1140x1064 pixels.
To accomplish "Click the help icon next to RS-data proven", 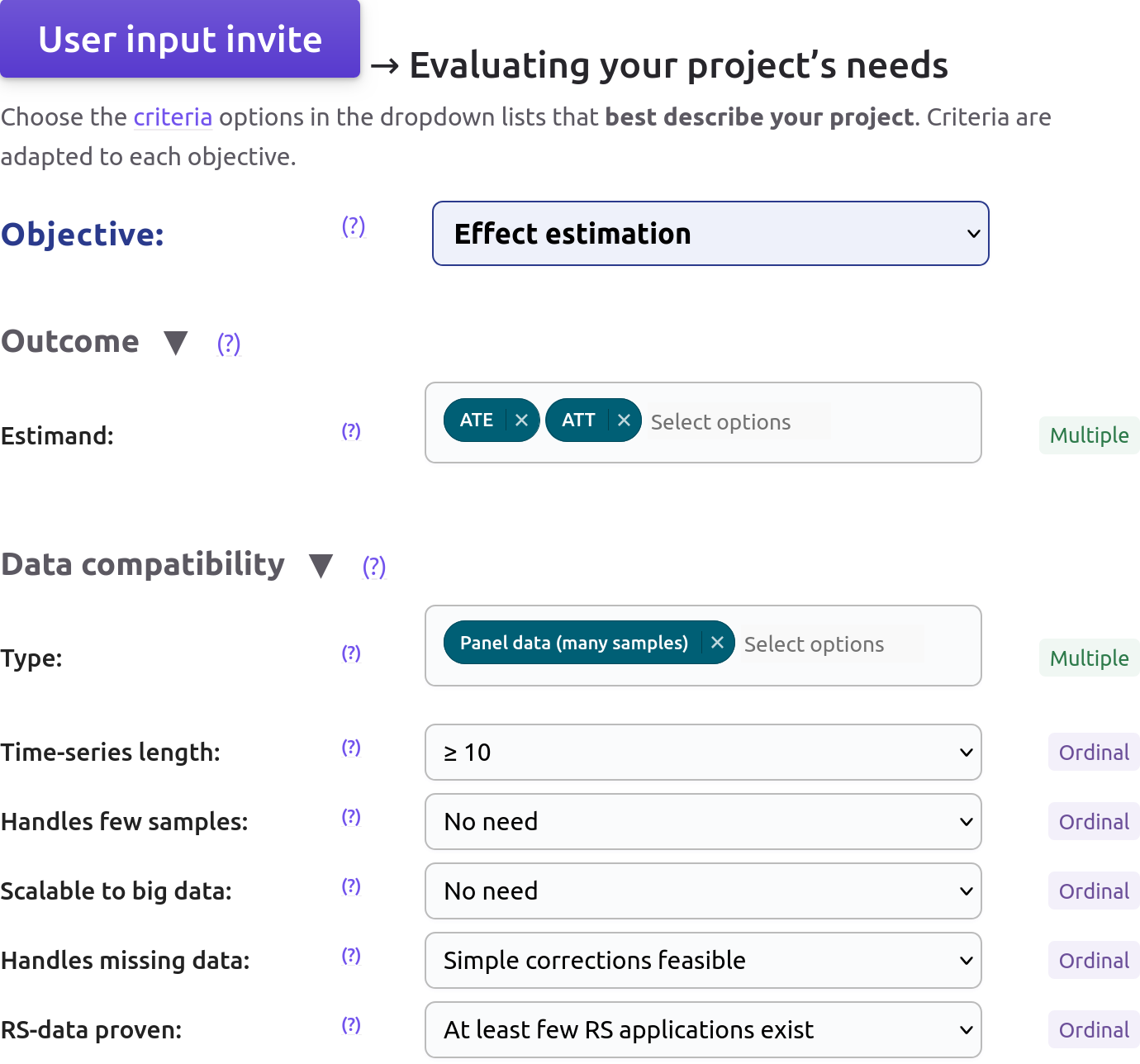I will click(351, 1025).
